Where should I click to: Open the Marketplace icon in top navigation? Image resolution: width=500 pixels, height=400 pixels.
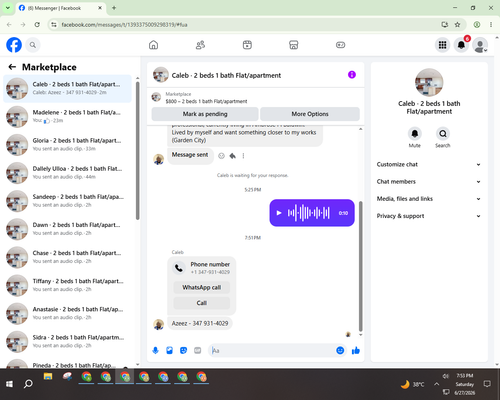[294, 45]
